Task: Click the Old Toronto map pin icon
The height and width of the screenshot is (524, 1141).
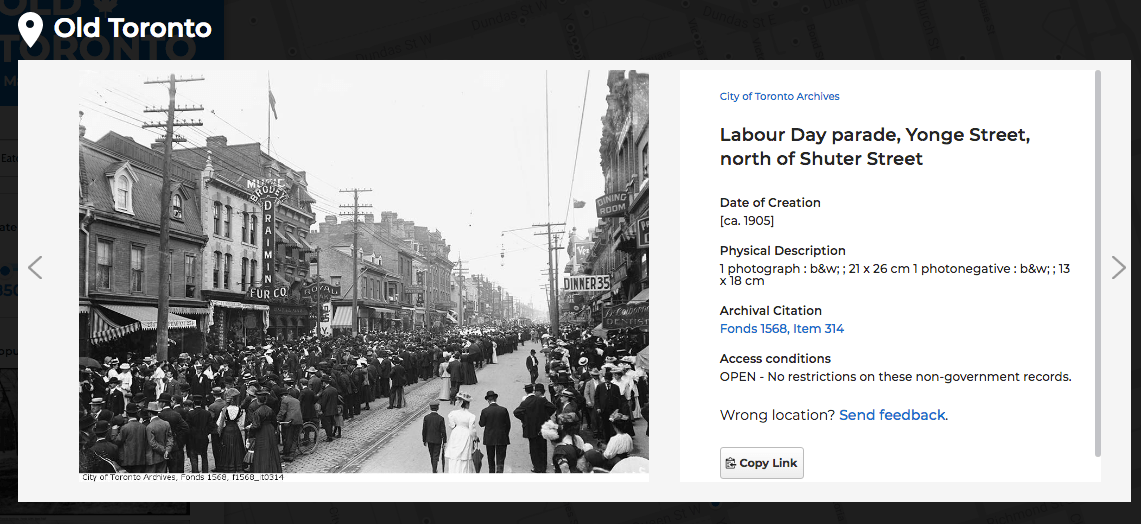Action: coord(31,29)
